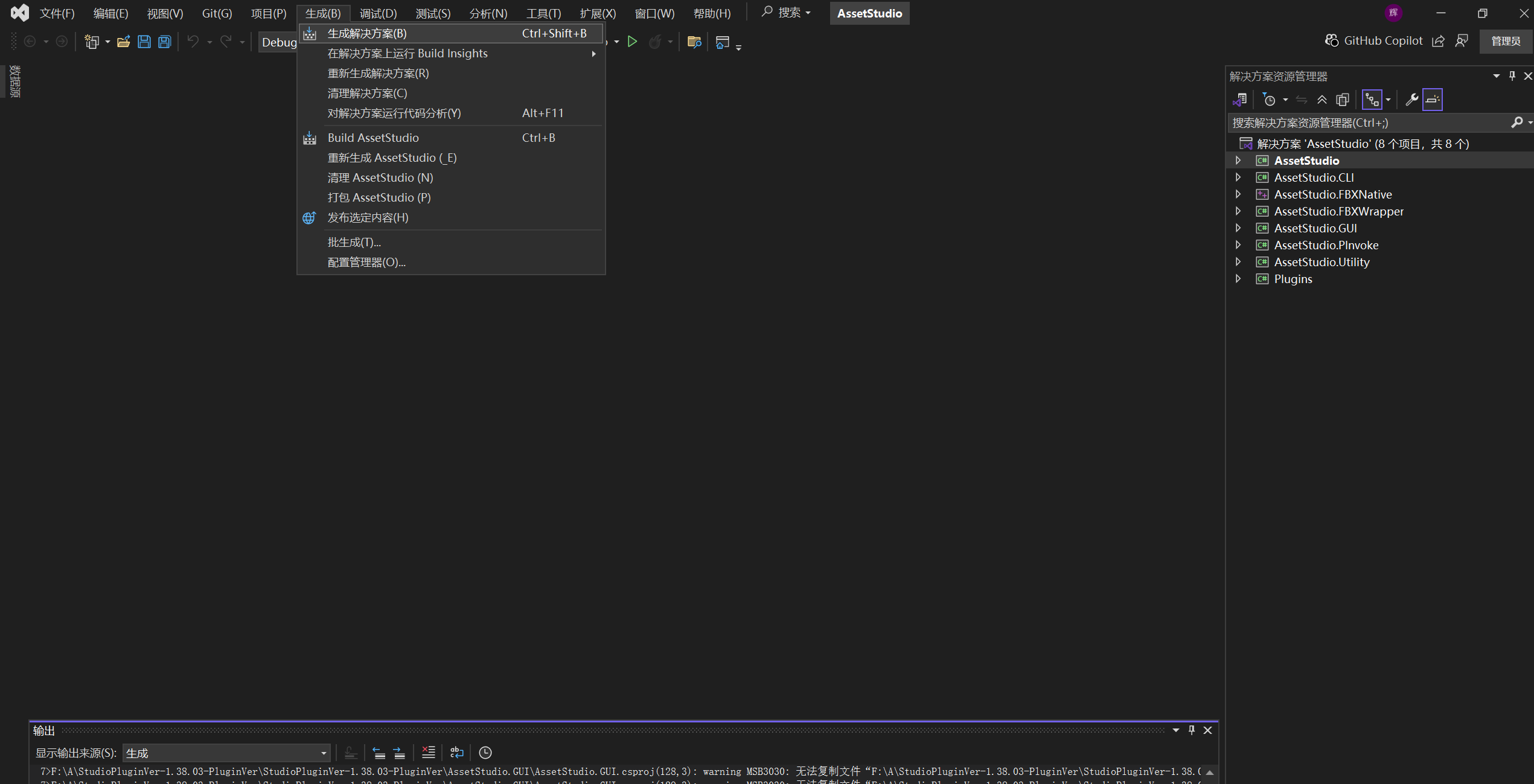Click the show all files icon
1534x784 pixels.
pyautogui.click(x=1343, y=100)
